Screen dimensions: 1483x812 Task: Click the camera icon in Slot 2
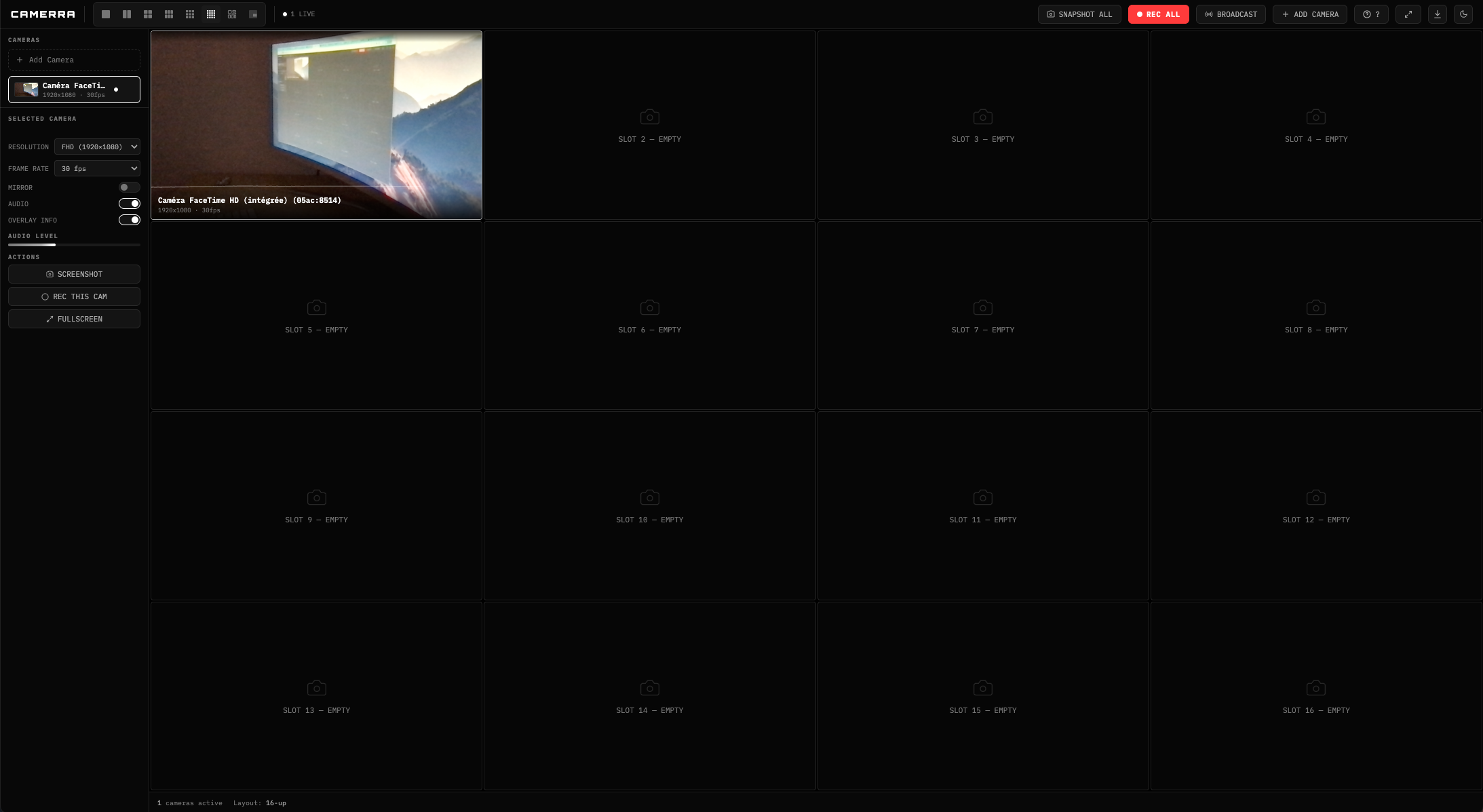click(x=650, y=117)
